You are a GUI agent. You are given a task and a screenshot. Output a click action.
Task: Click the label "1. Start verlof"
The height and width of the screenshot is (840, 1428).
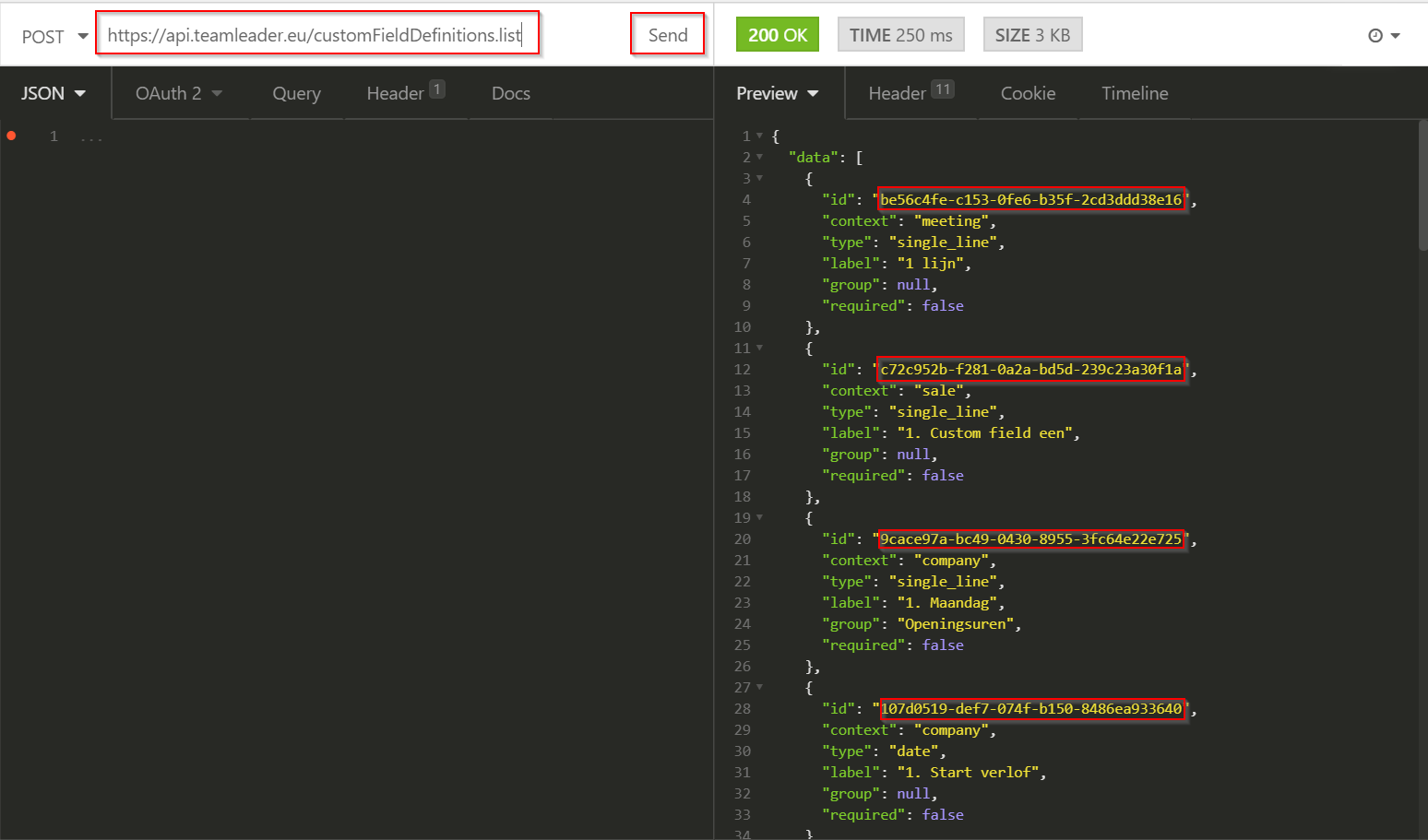click(x=968, y=772)
